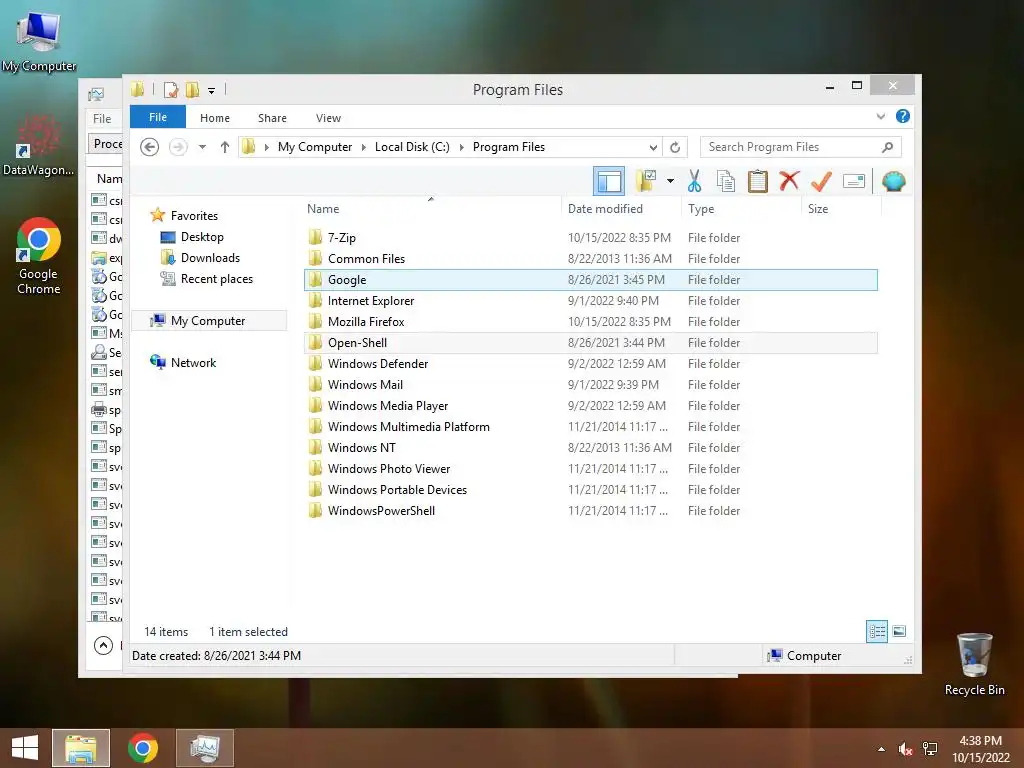Click Program Files in the address bar
The image size is (1024, 768).
[509, 147]
